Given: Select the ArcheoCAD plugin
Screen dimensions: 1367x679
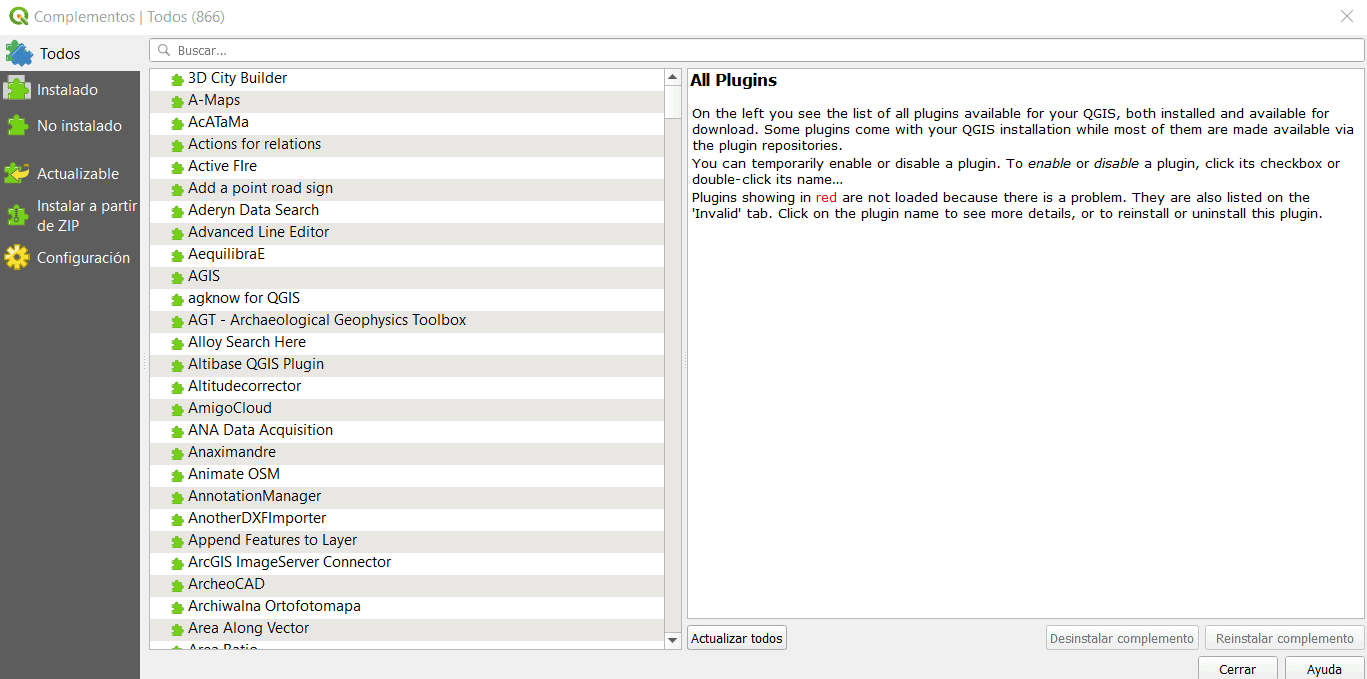Looking at the screenshot, I should [407, 584].
